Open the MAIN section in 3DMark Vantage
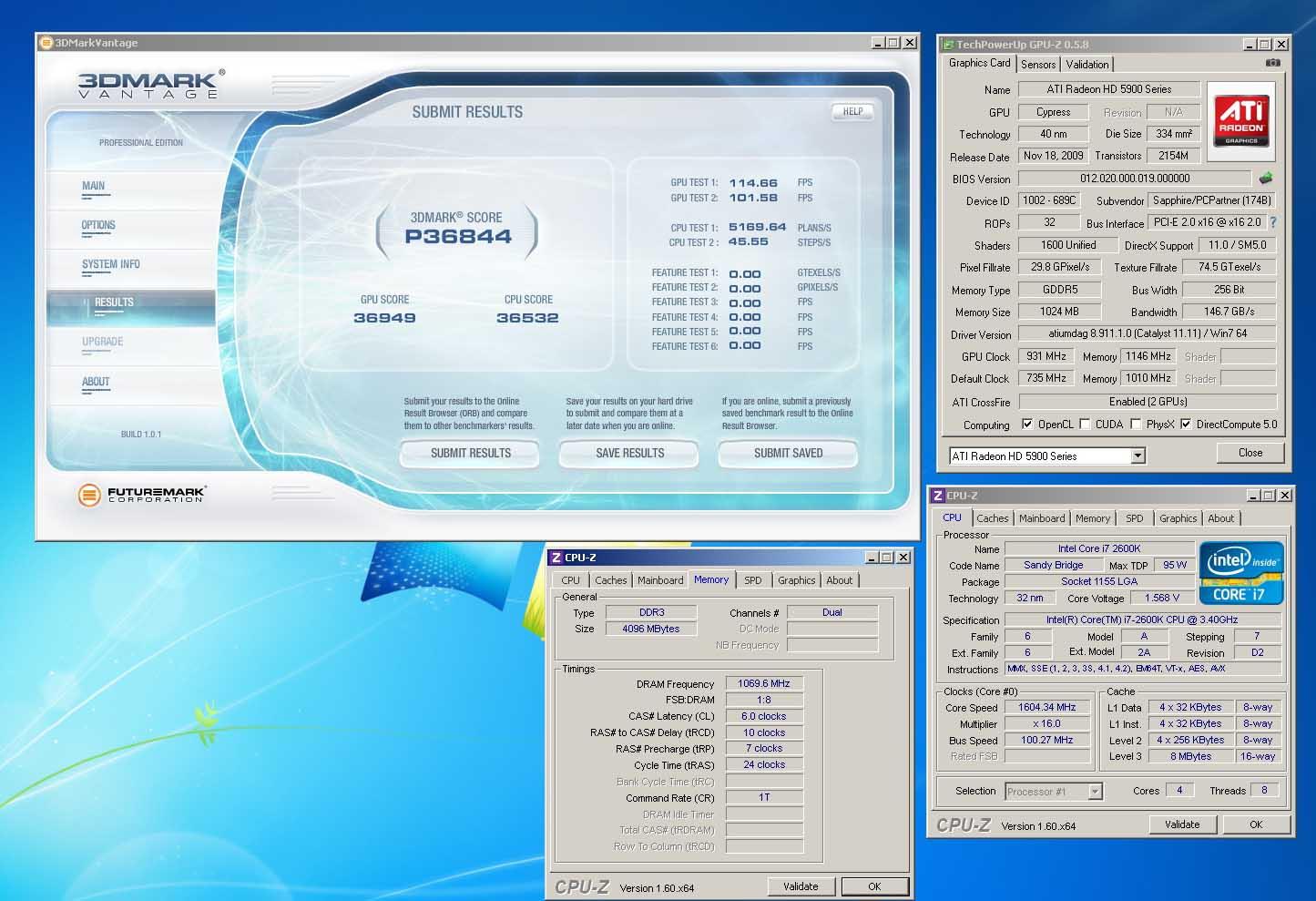This screenshot has width=1316, height=901. coord(94,186)
